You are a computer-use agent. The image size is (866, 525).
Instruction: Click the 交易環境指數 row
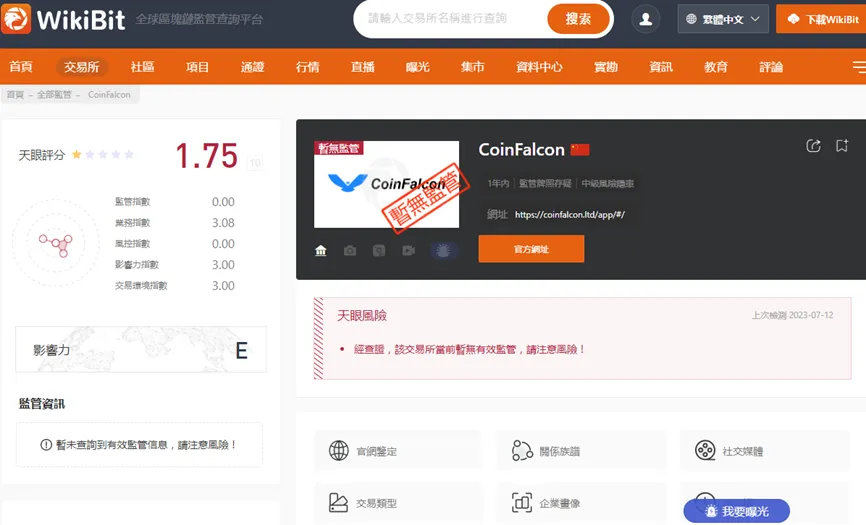click(x=175, y=285)
